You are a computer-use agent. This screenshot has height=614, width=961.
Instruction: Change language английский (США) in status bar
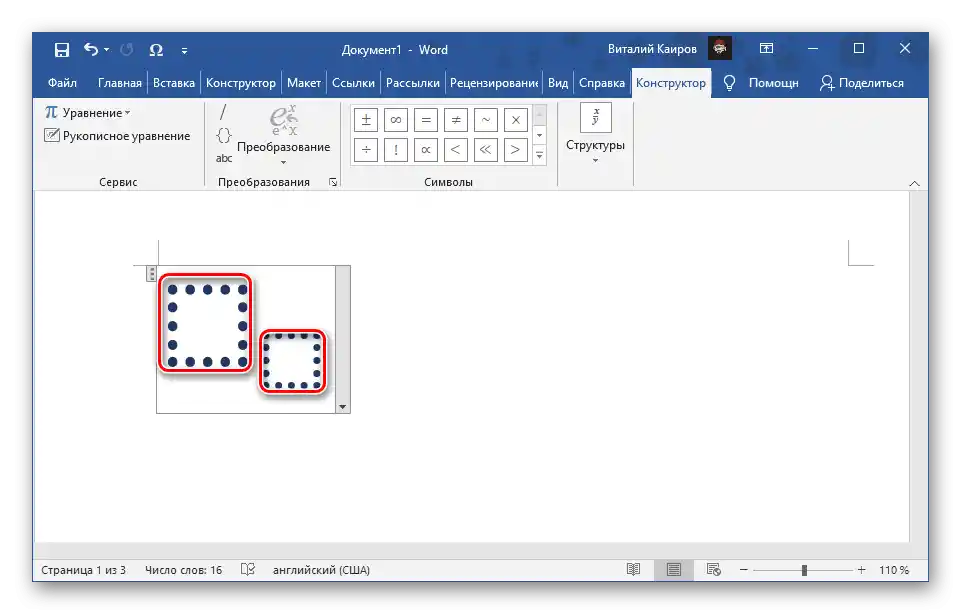321,570
